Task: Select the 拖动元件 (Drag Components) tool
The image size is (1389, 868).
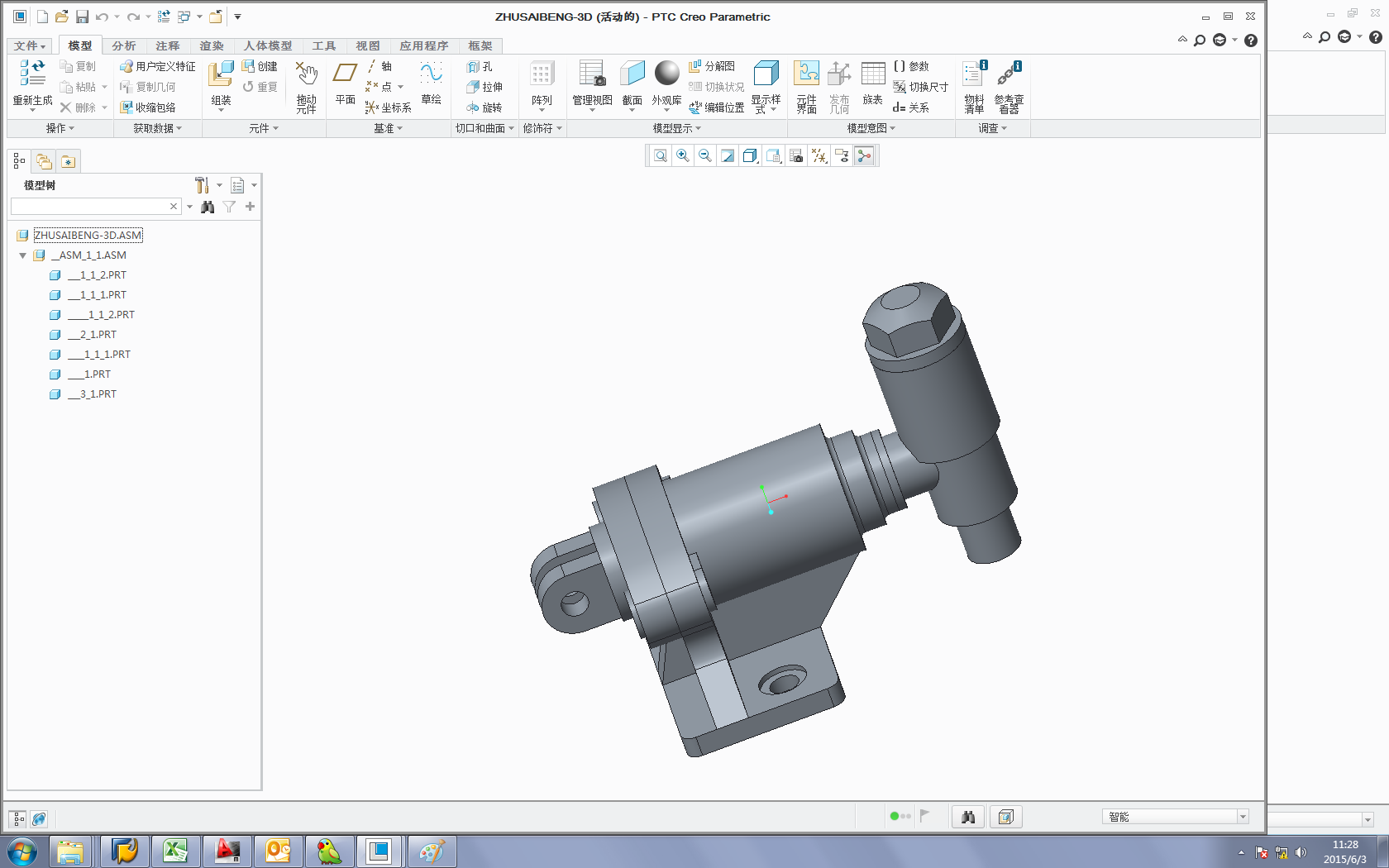Action: click(x=307, y=74)
